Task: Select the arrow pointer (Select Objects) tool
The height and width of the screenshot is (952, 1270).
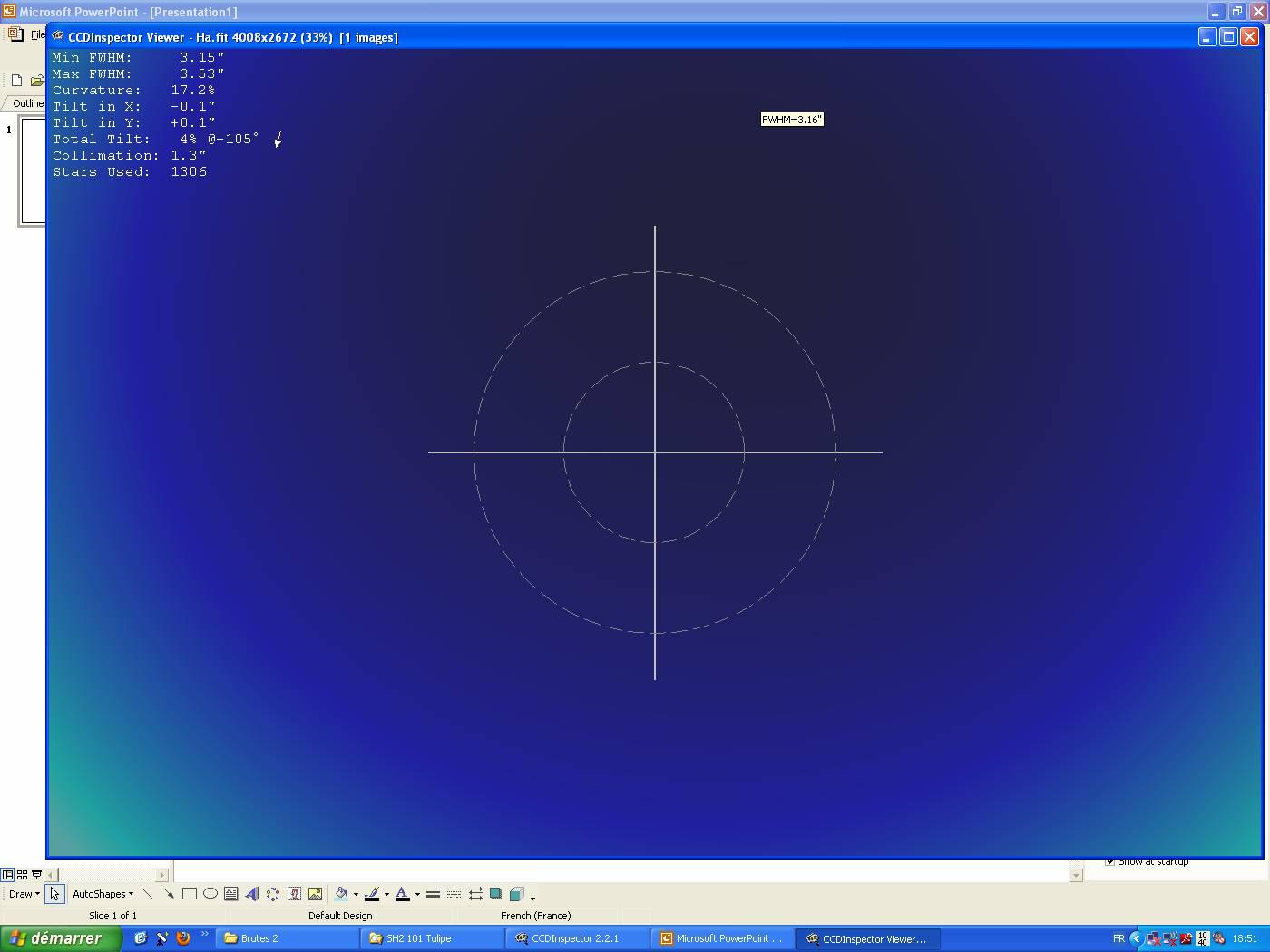Action: point(54,894)
